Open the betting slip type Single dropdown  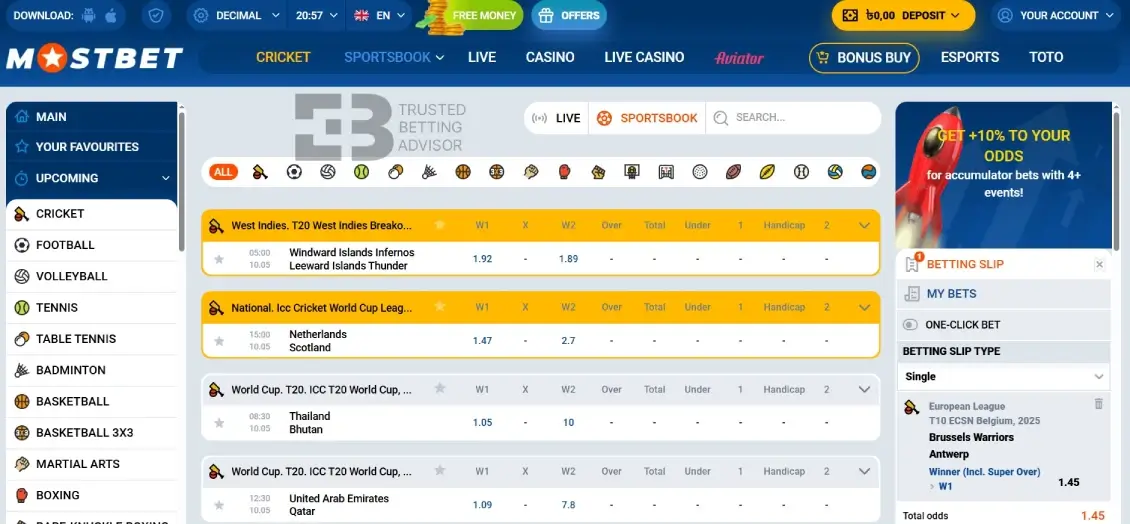[x=1003, y=376]
